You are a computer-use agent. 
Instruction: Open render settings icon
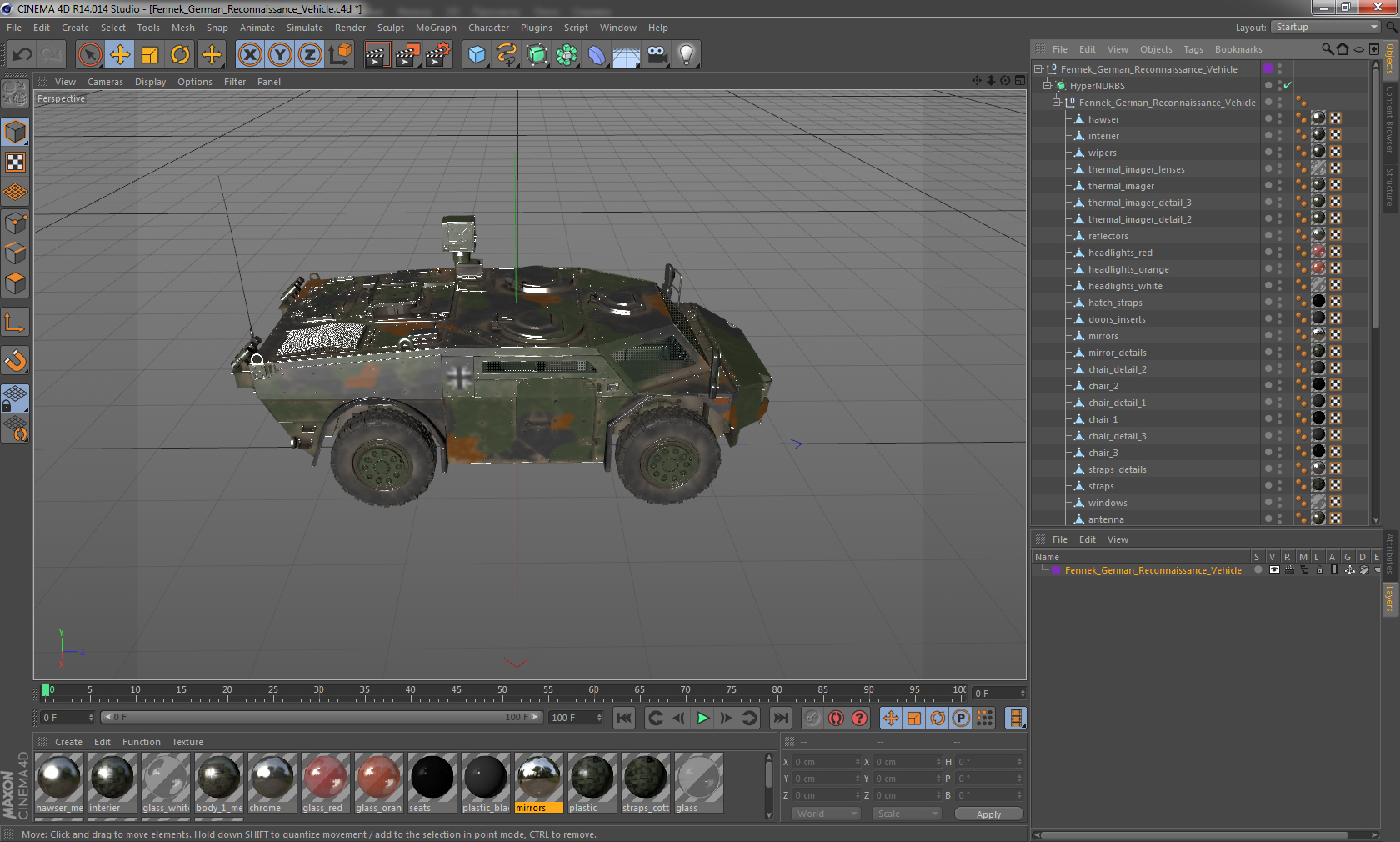pos(438,55)
